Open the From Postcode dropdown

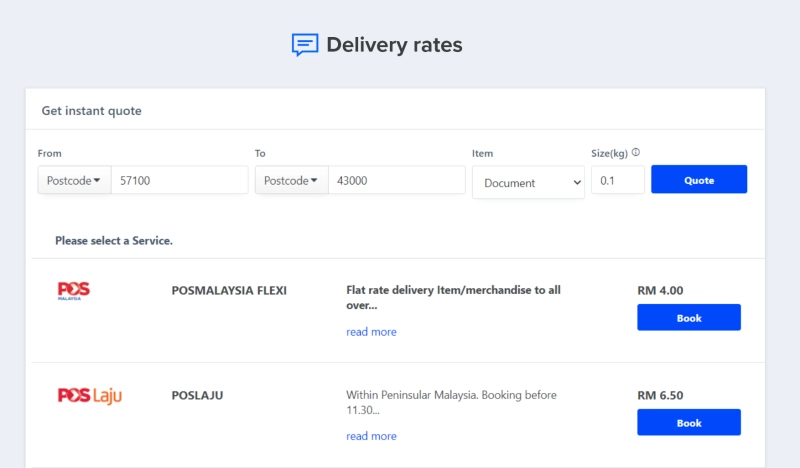(74, 180)
